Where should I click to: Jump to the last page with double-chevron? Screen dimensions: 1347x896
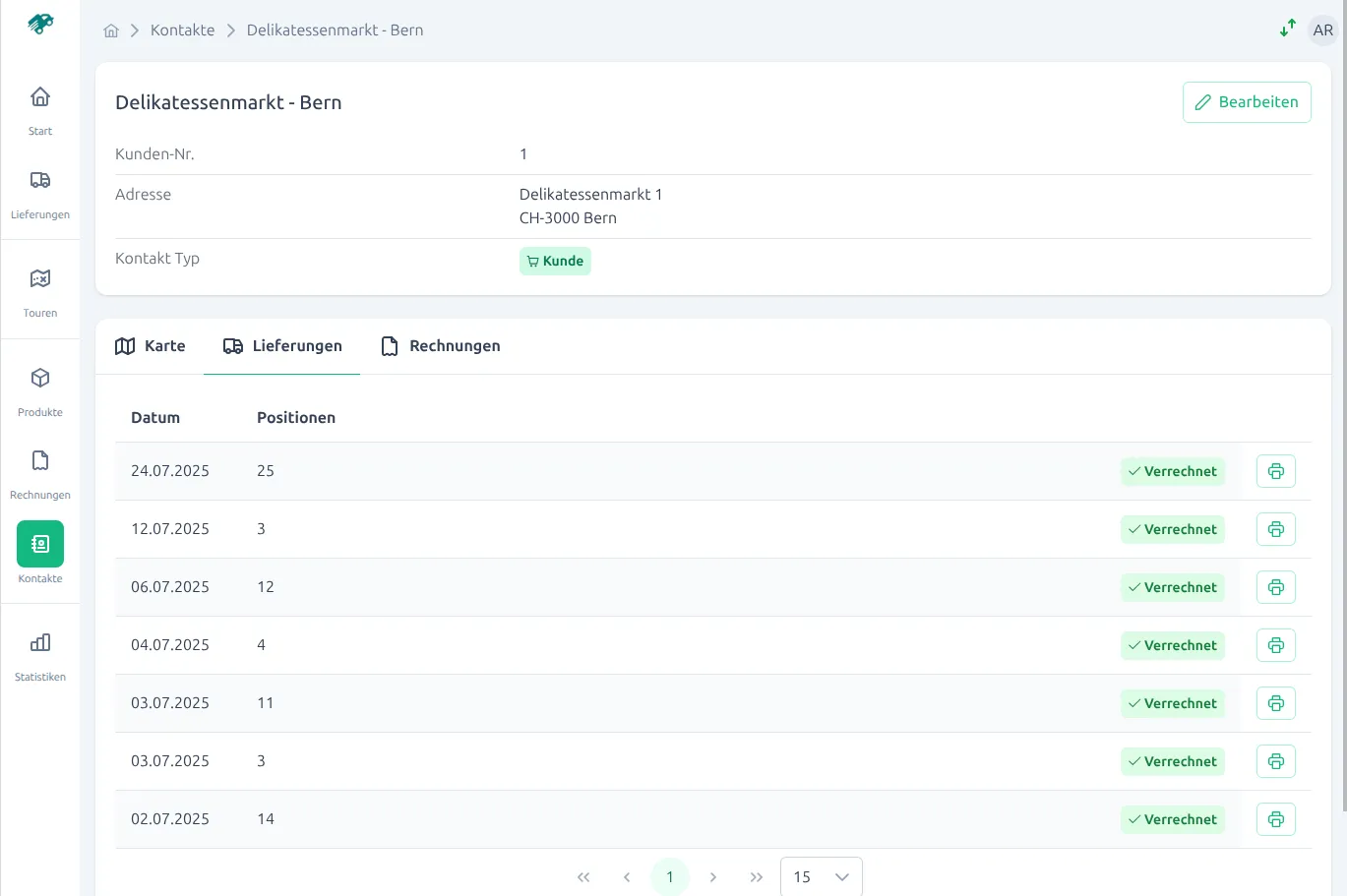point(756,876)
